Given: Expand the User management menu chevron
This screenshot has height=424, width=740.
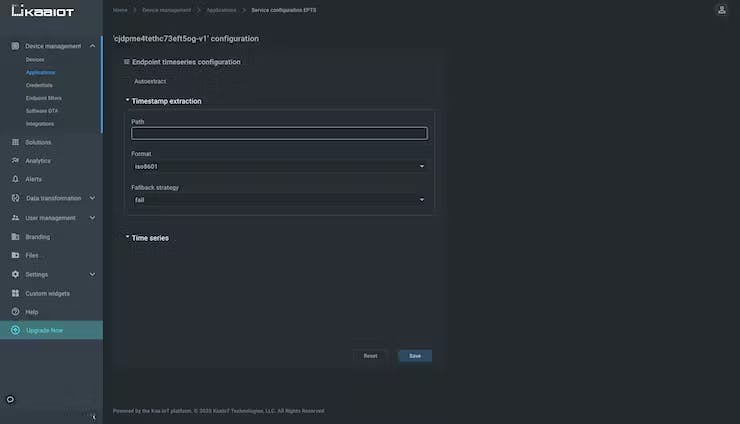Looking at the screenshot, I should click(92, 218).
